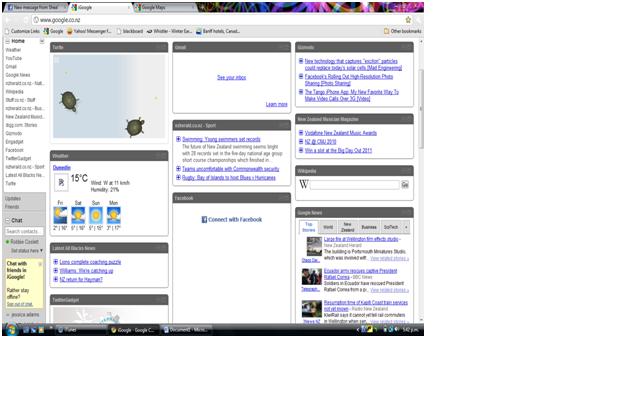Focus the address bar showing www.google.co.nz
640x400 pixels.
point(218,20)
